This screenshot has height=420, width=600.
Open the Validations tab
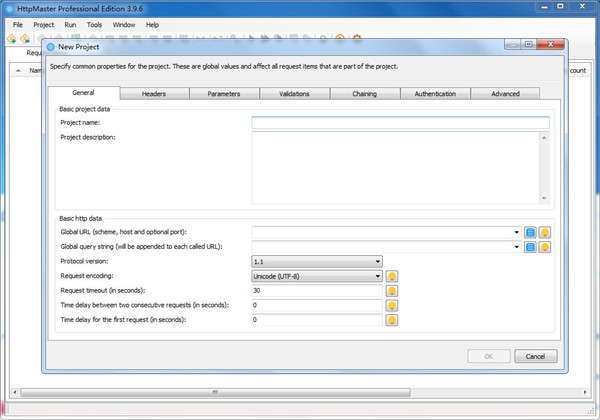pyautogui.click(x=295, y=94)
